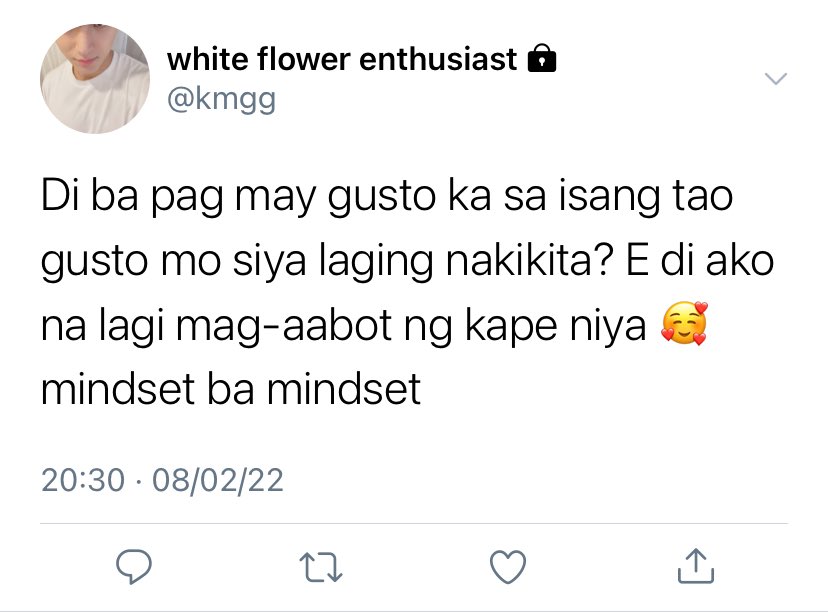Viewport: 828px width, 612px height.
Task: Retweet this post using the arrows icon
Action: [321, 567]
